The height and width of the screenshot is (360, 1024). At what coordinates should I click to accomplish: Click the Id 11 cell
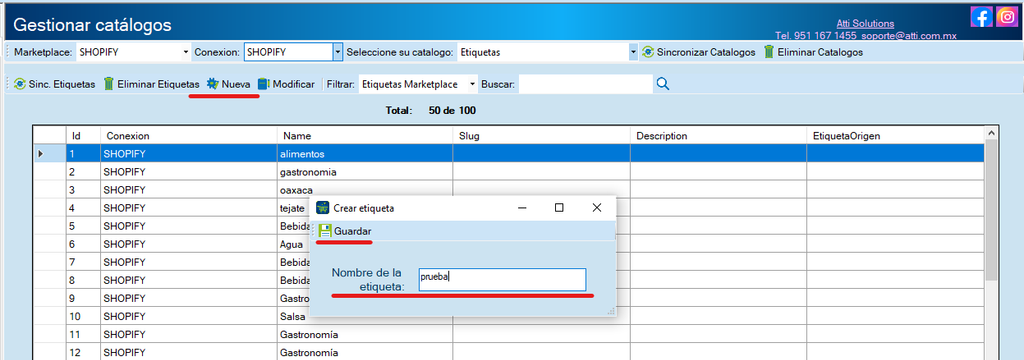pyautogui.click(x=83, y=335)
